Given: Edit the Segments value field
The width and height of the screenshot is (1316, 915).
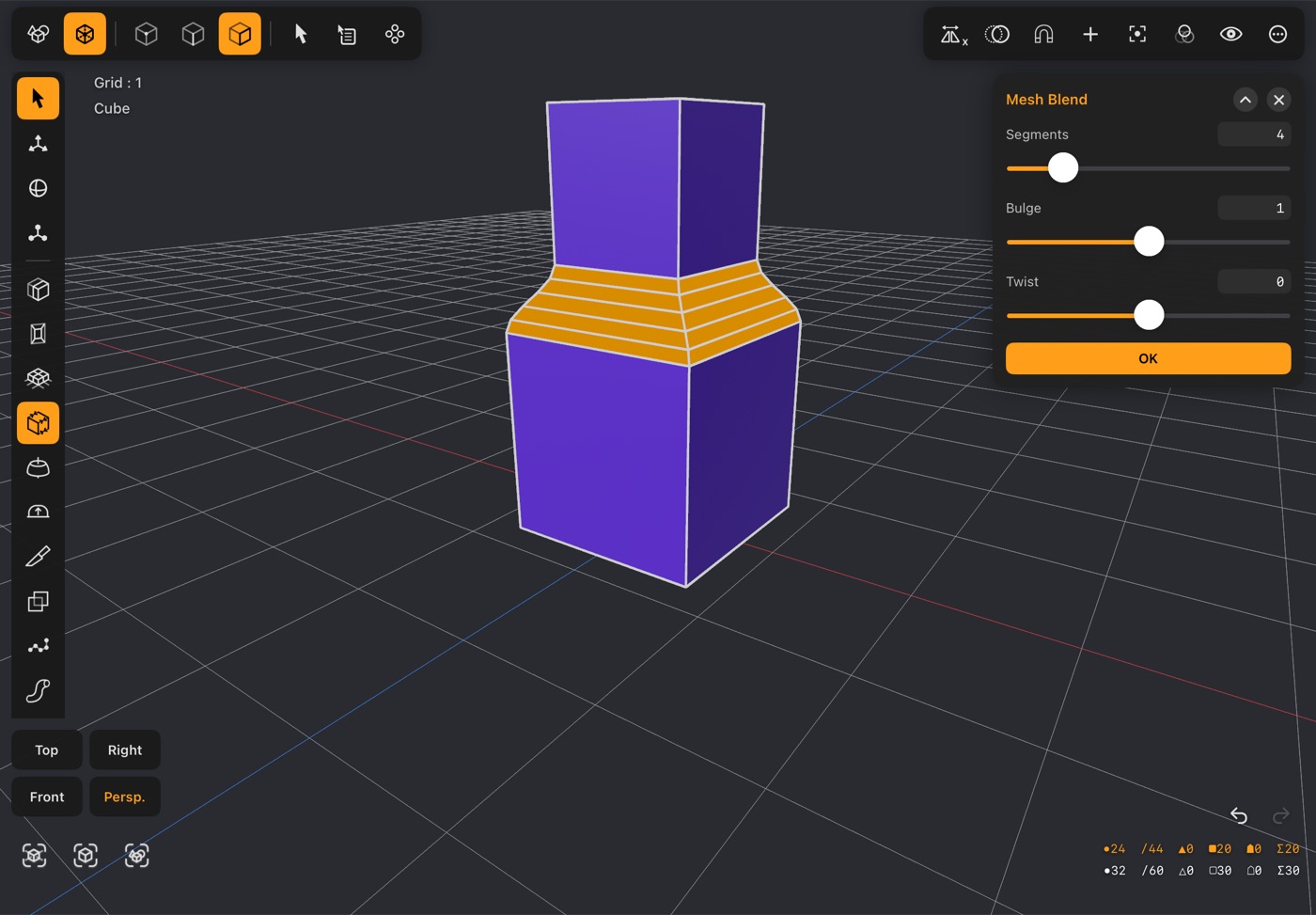Looking at the screenshot, I should pos(1254,134).
